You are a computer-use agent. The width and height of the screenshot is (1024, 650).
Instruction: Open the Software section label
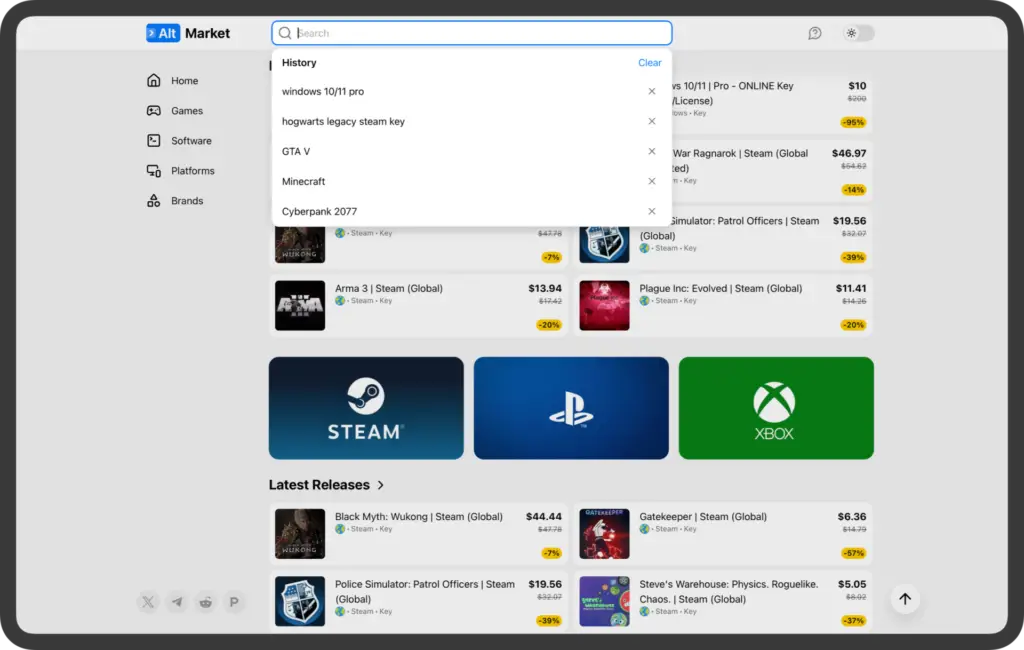click(x=191, y=141)
